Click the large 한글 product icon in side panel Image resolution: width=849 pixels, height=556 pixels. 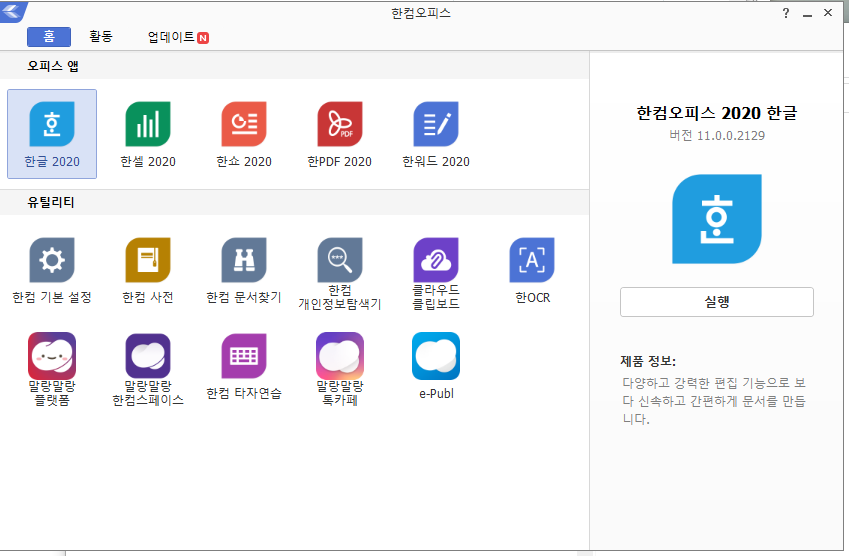(717, 219)
